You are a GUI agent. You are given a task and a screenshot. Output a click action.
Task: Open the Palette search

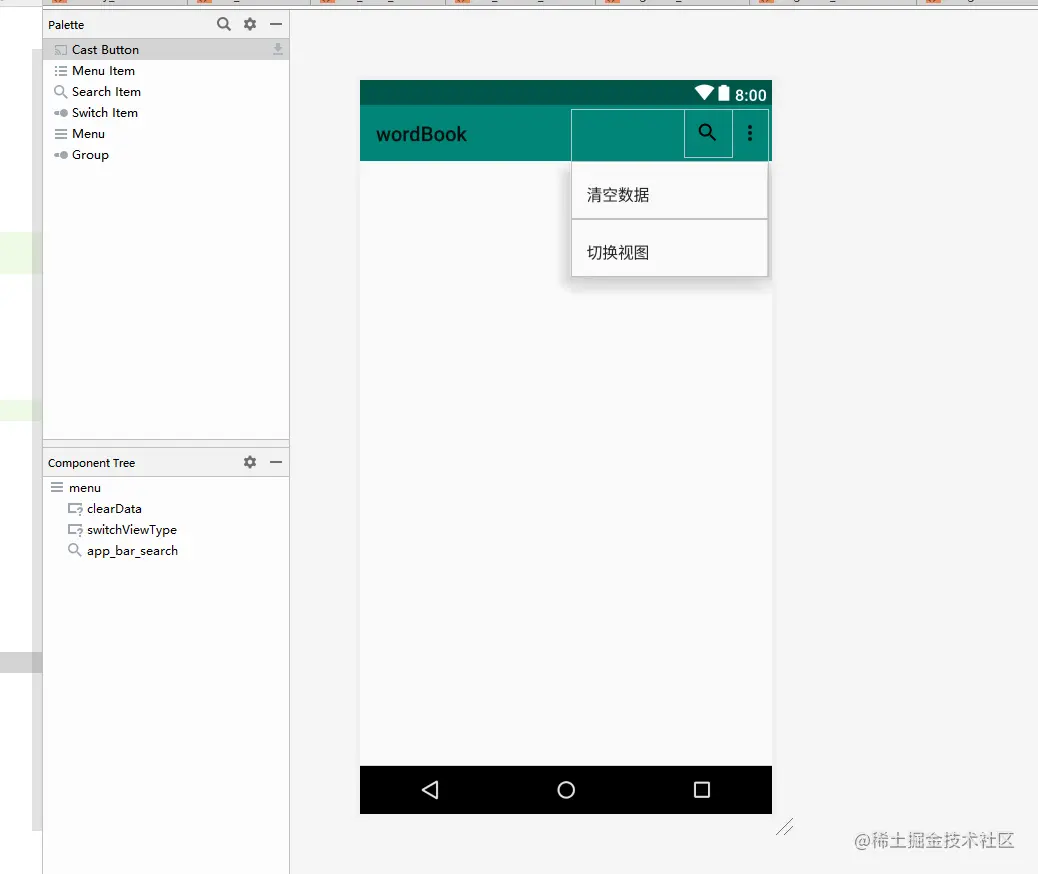(223, 23)
